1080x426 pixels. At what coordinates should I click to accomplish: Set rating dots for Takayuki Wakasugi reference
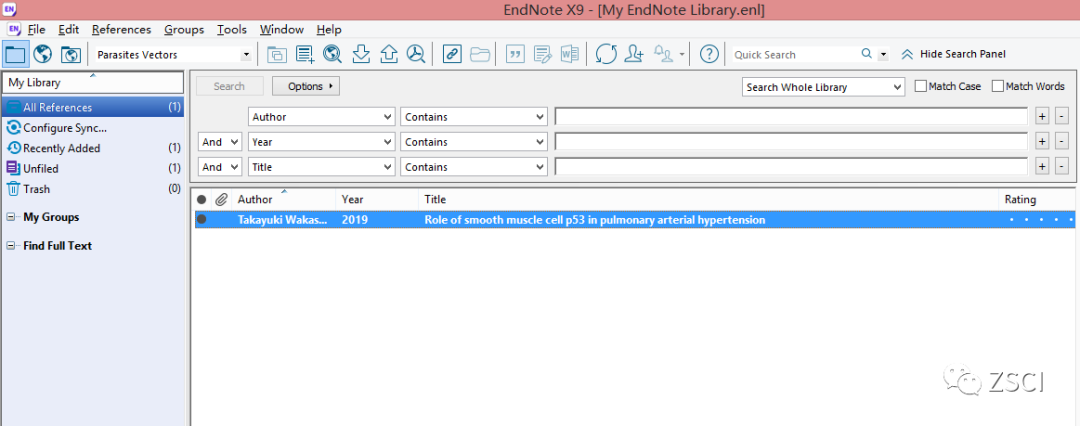(x=1041, y=220)
